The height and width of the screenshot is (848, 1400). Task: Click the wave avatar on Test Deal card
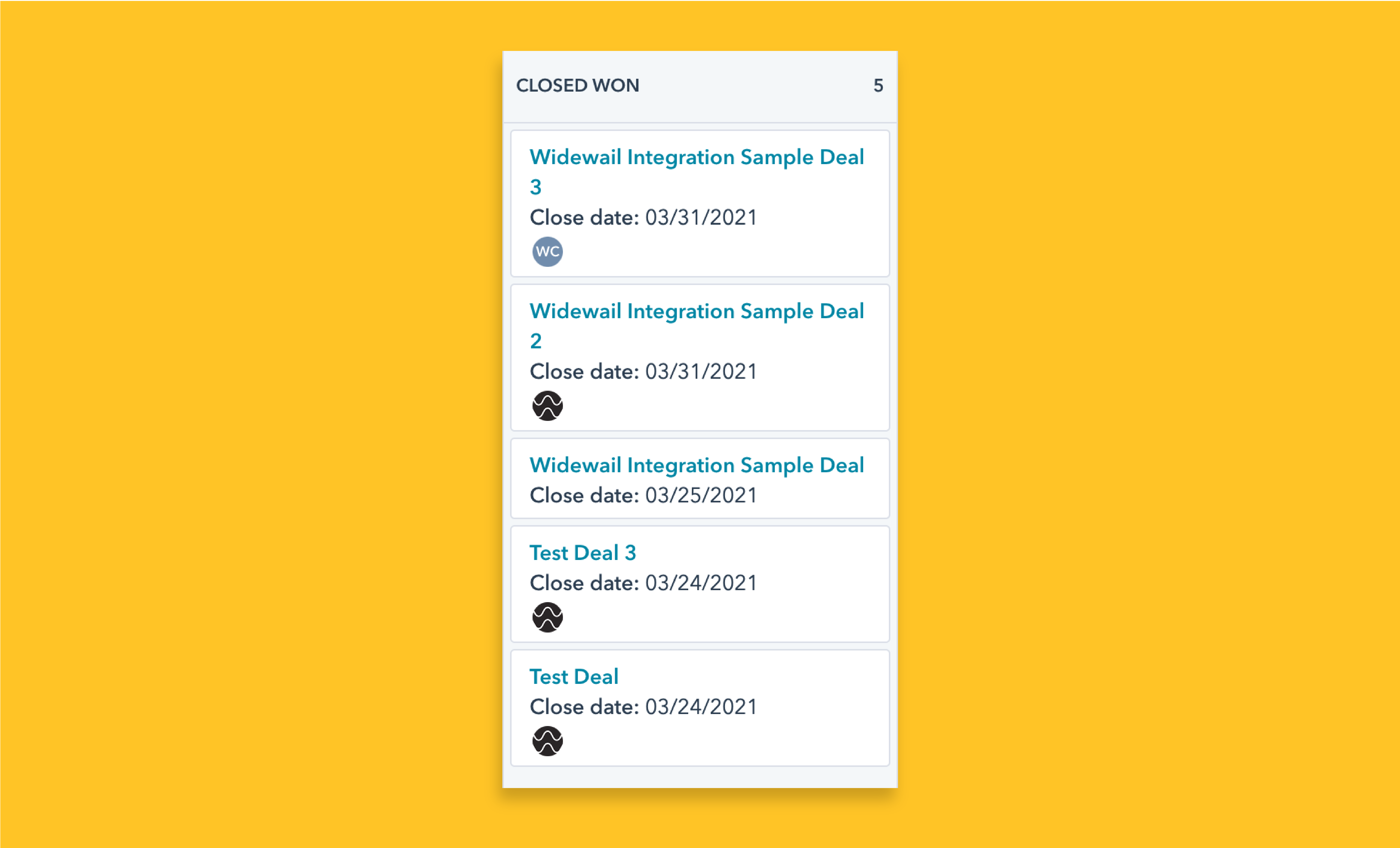pos(547,741)
